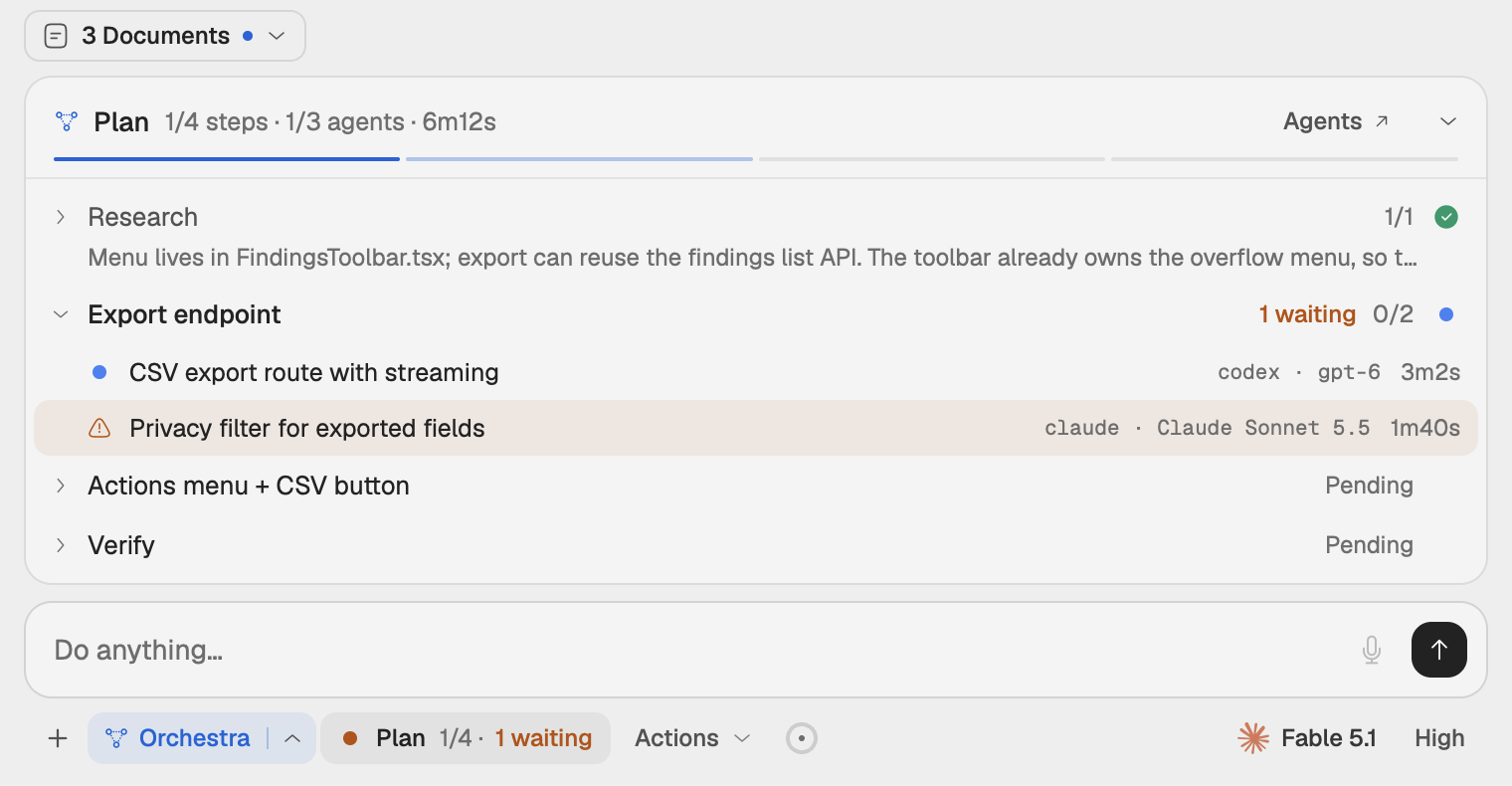The width and height of the screenshot is (1512, 786).
Task: Open the Plan 1/4 waiting status pill
Action: click(466, 738)
